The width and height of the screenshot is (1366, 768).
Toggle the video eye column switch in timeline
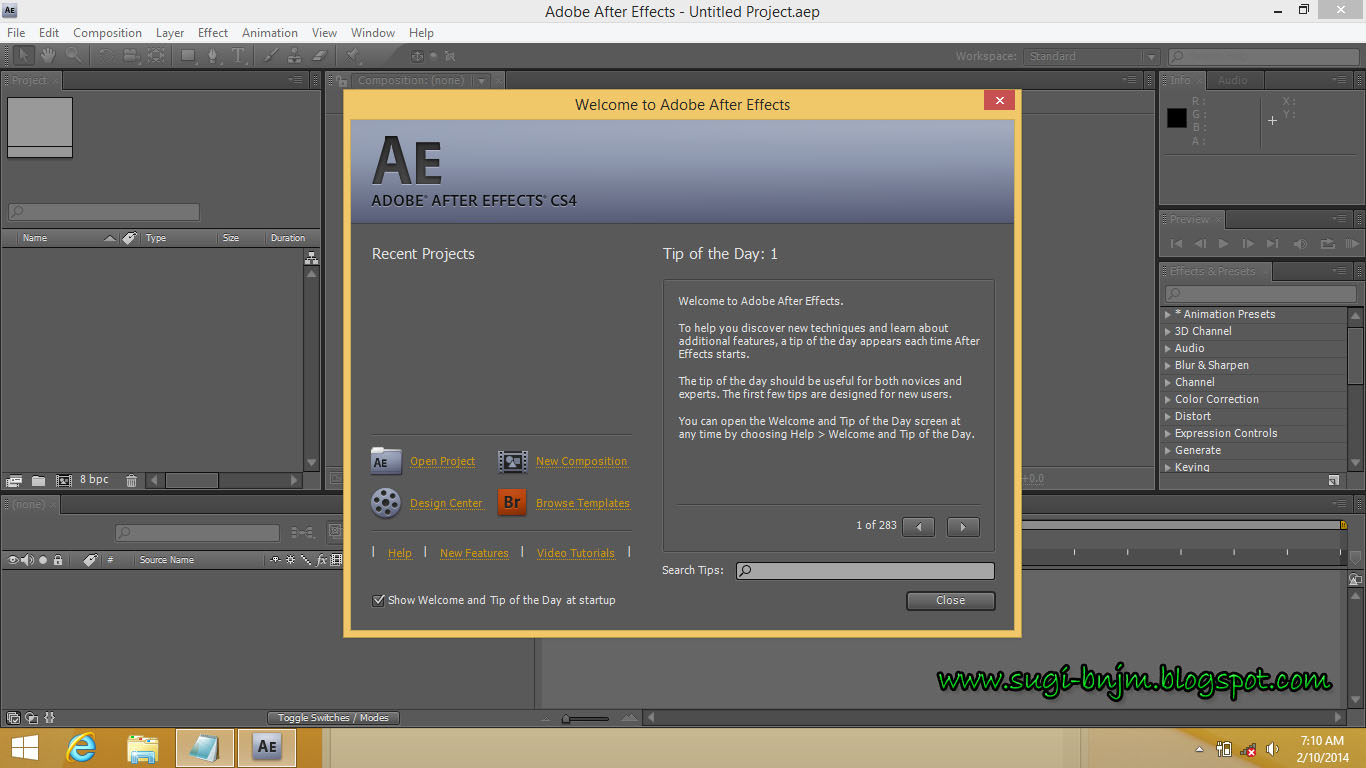14,560
